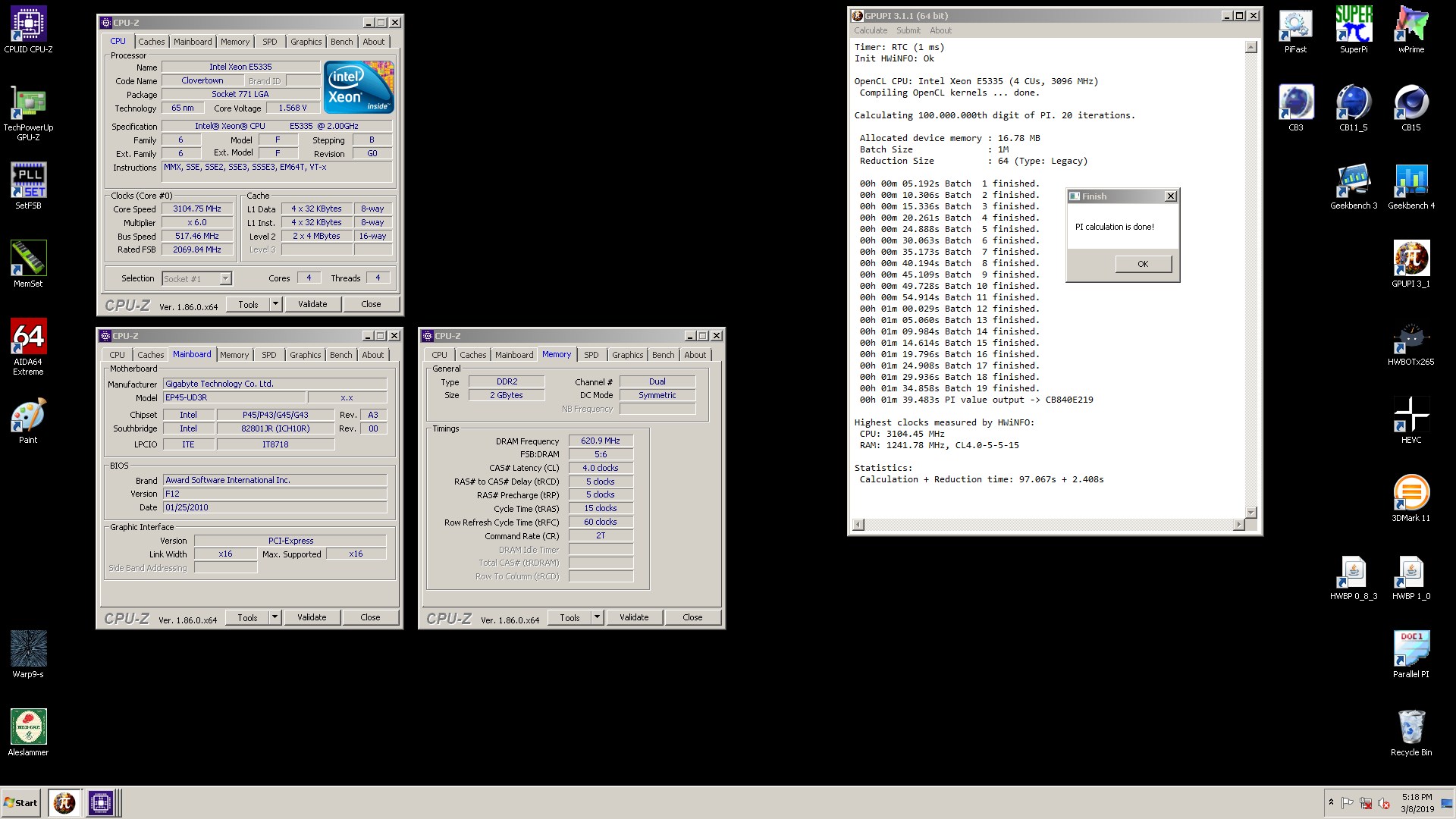The height and width of the screenshot is (819, 1456).
Task: Open wPrime desktop shortcut
Action: click(1411, 30)
